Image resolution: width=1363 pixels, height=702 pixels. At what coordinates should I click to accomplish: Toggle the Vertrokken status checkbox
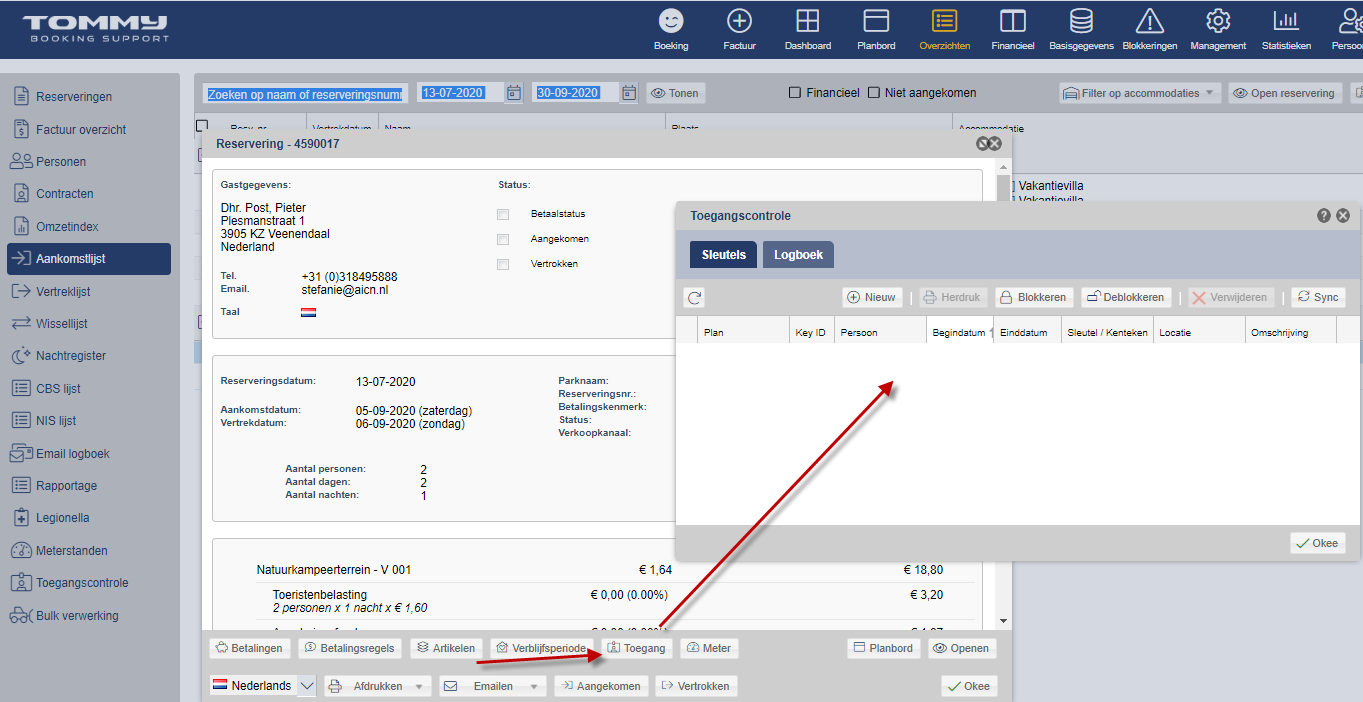point(503,264)
